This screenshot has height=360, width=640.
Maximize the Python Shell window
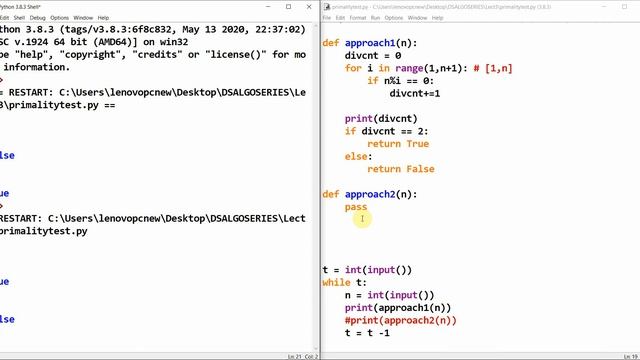[289, 7]
